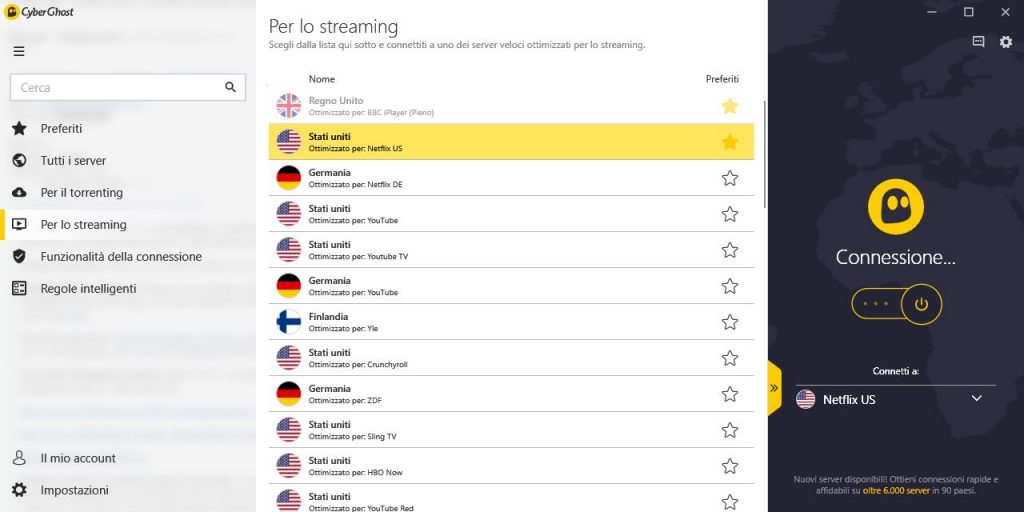
Task: Favorite the Netflix DE server
Action: click(730, 178)
